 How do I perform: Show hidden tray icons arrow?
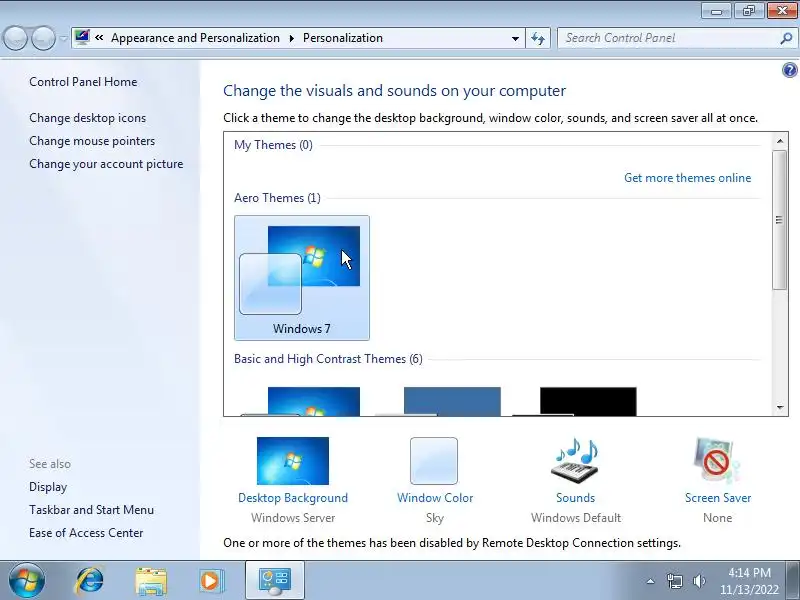(x=651, y=581)
